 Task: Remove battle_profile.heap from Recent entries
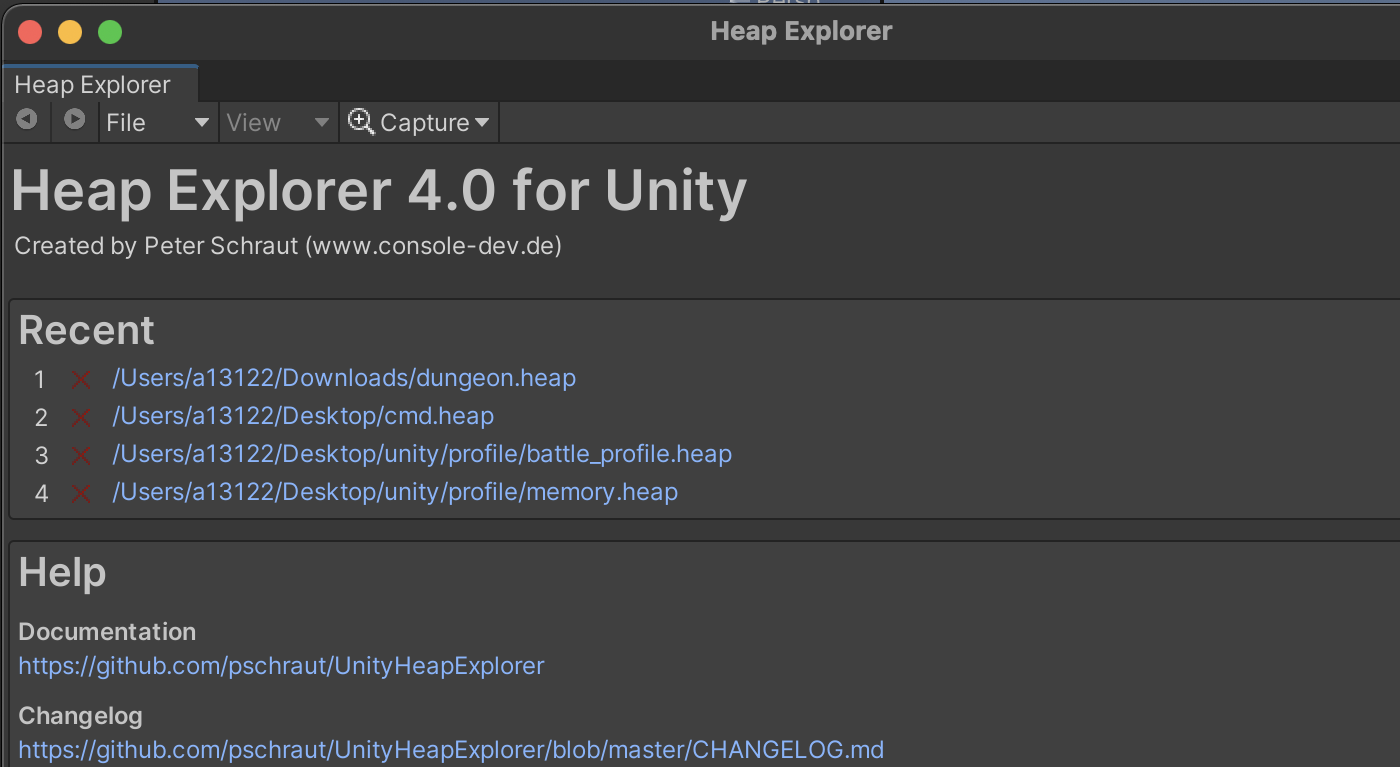coord(80,455)
